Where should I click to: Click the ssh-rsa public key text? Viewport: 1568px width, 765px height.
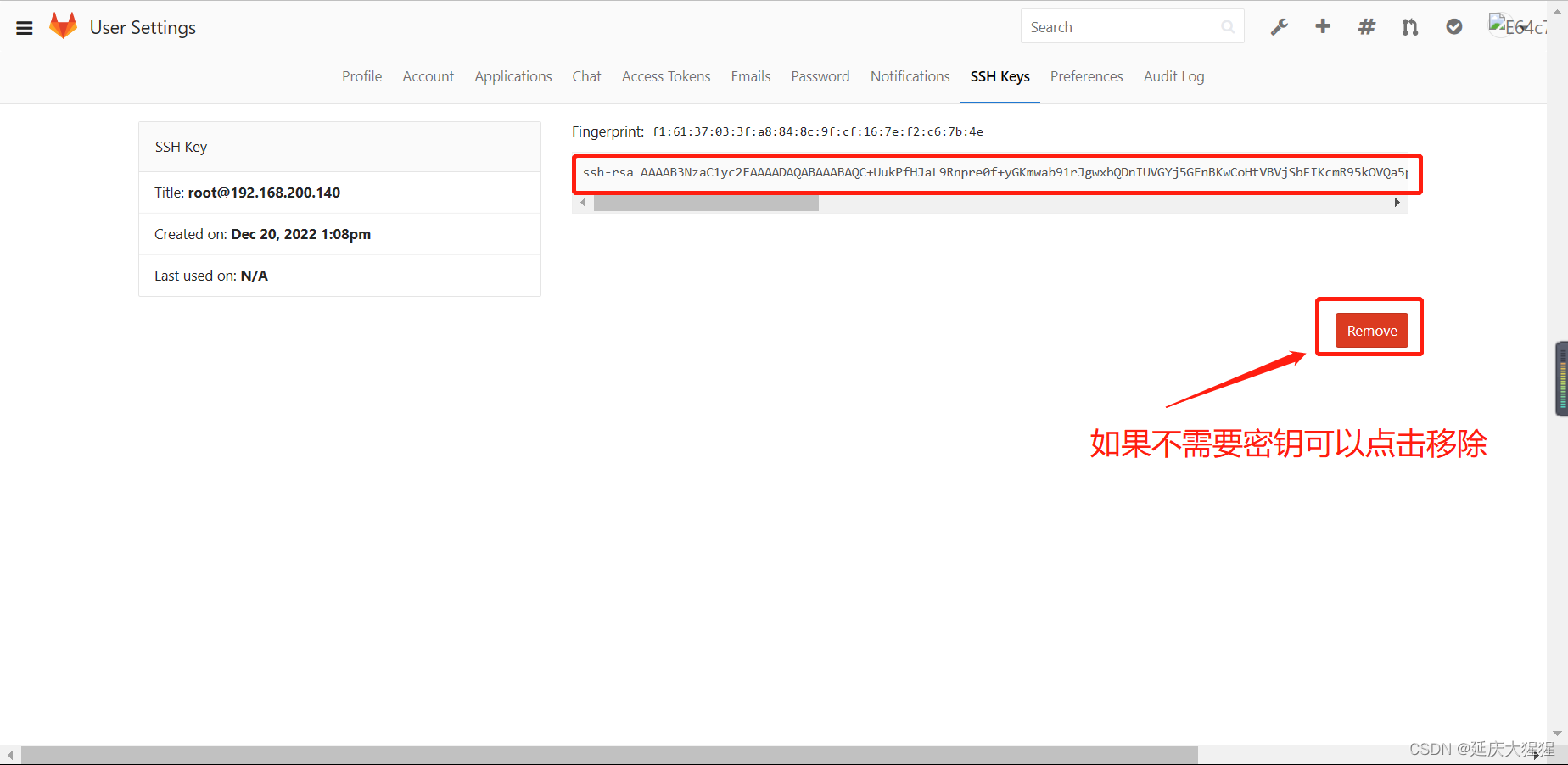(x=994, y=173)
